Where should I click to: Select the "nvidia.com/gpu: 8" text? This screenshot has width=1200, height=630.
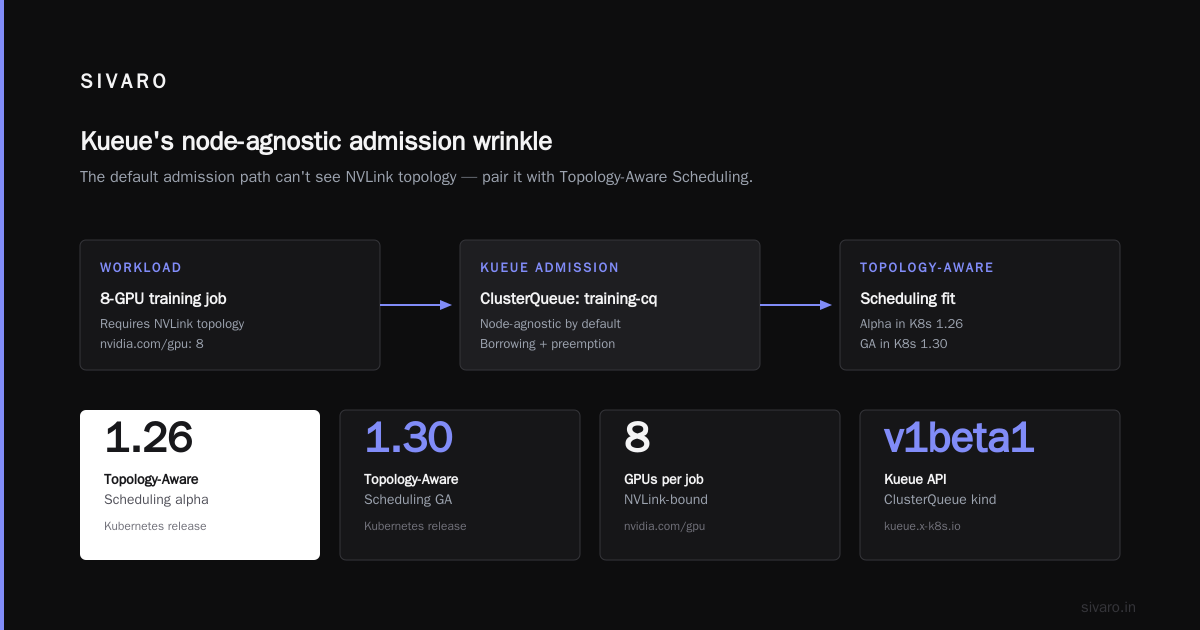click(x=154, y=344)
